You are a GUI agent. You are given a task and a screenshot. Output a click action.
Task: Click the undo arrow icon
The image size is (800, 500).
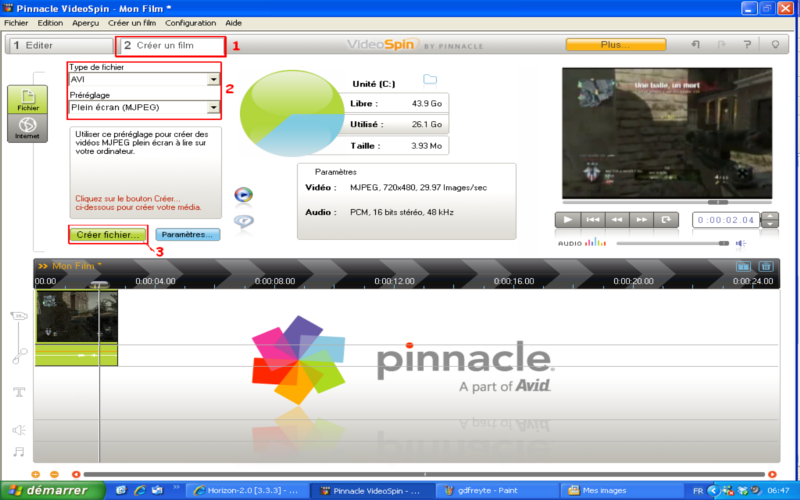(695, 45)
